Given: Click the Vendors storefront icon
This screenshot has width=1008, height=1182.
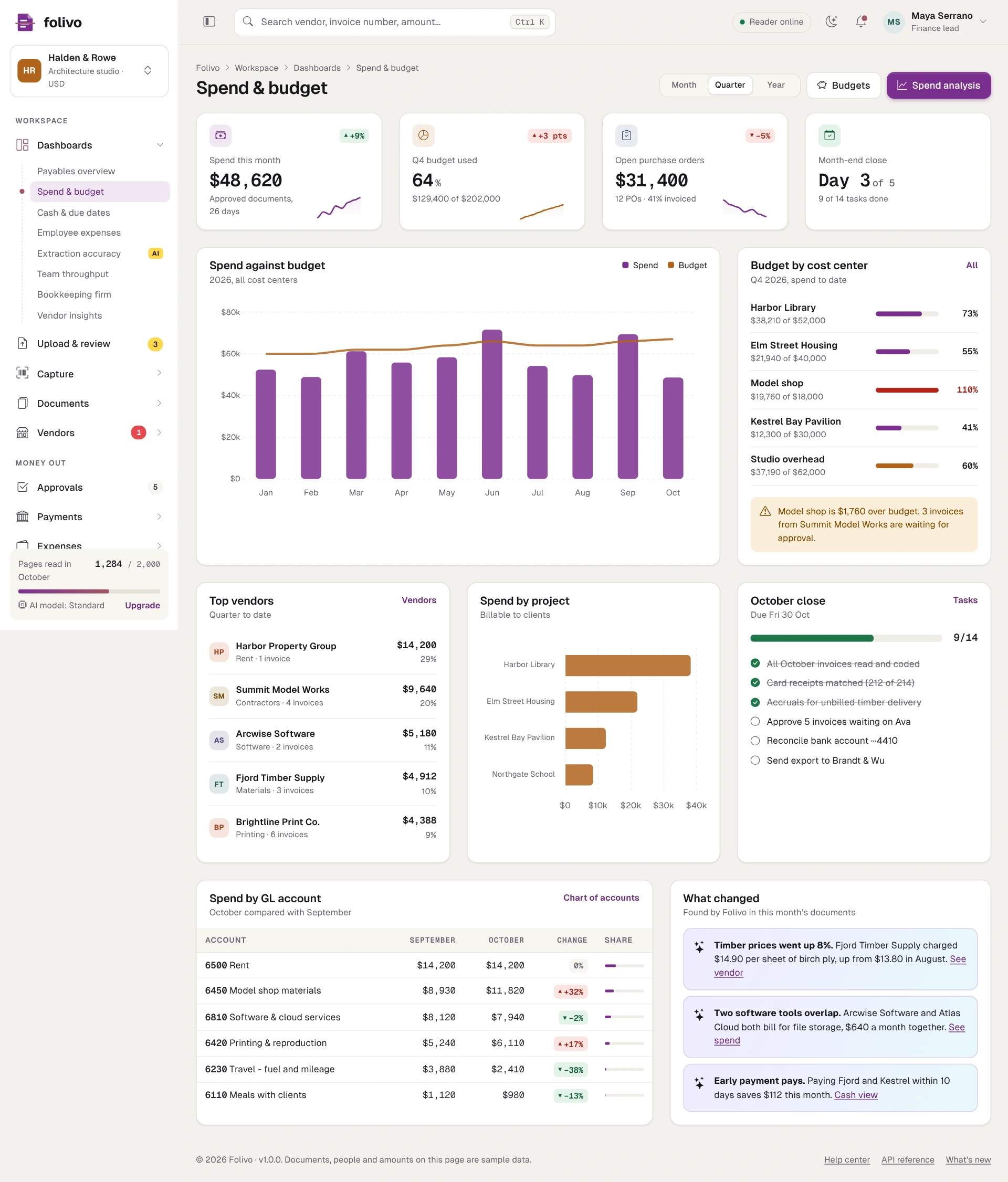Looking at the screenshot, I should (x=22, y=432).
